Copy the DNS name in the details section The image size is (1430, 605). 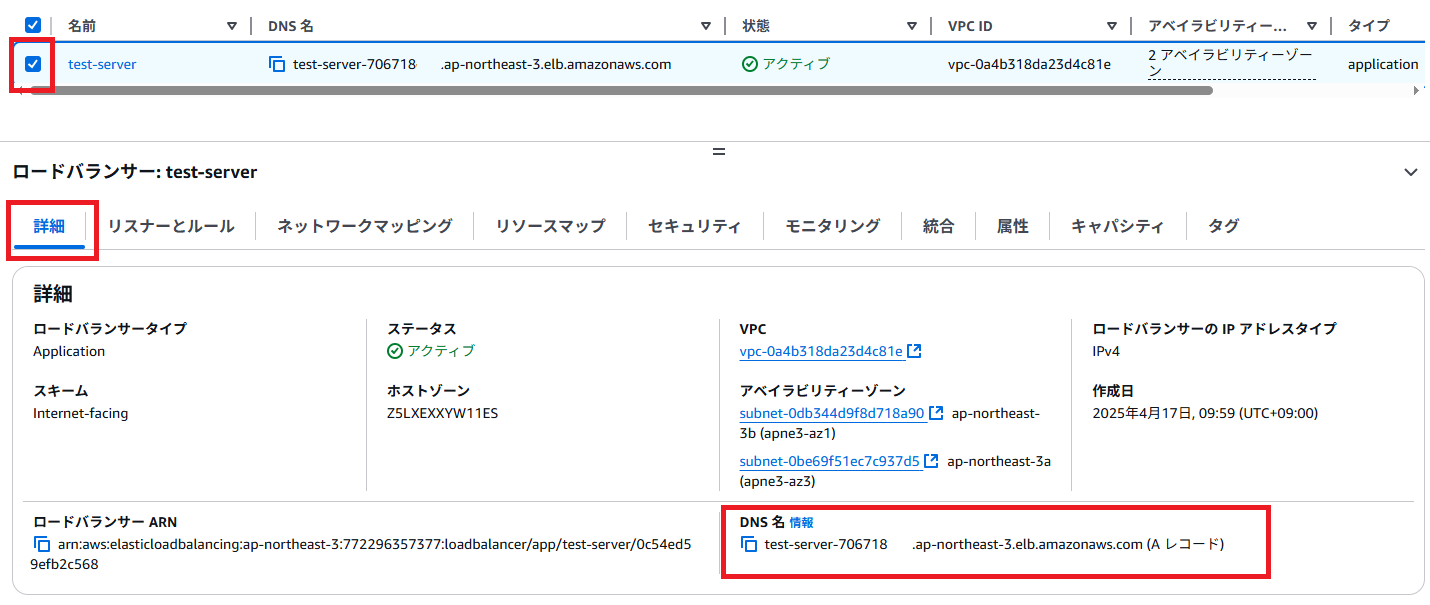click(749, 545)
